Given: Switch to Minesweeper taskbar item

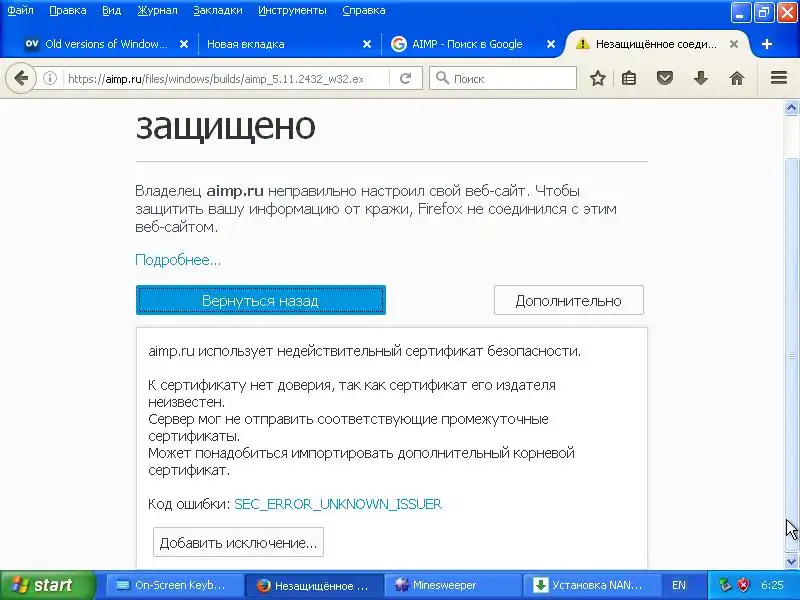Looking at the screenshot, I should 452,585.
